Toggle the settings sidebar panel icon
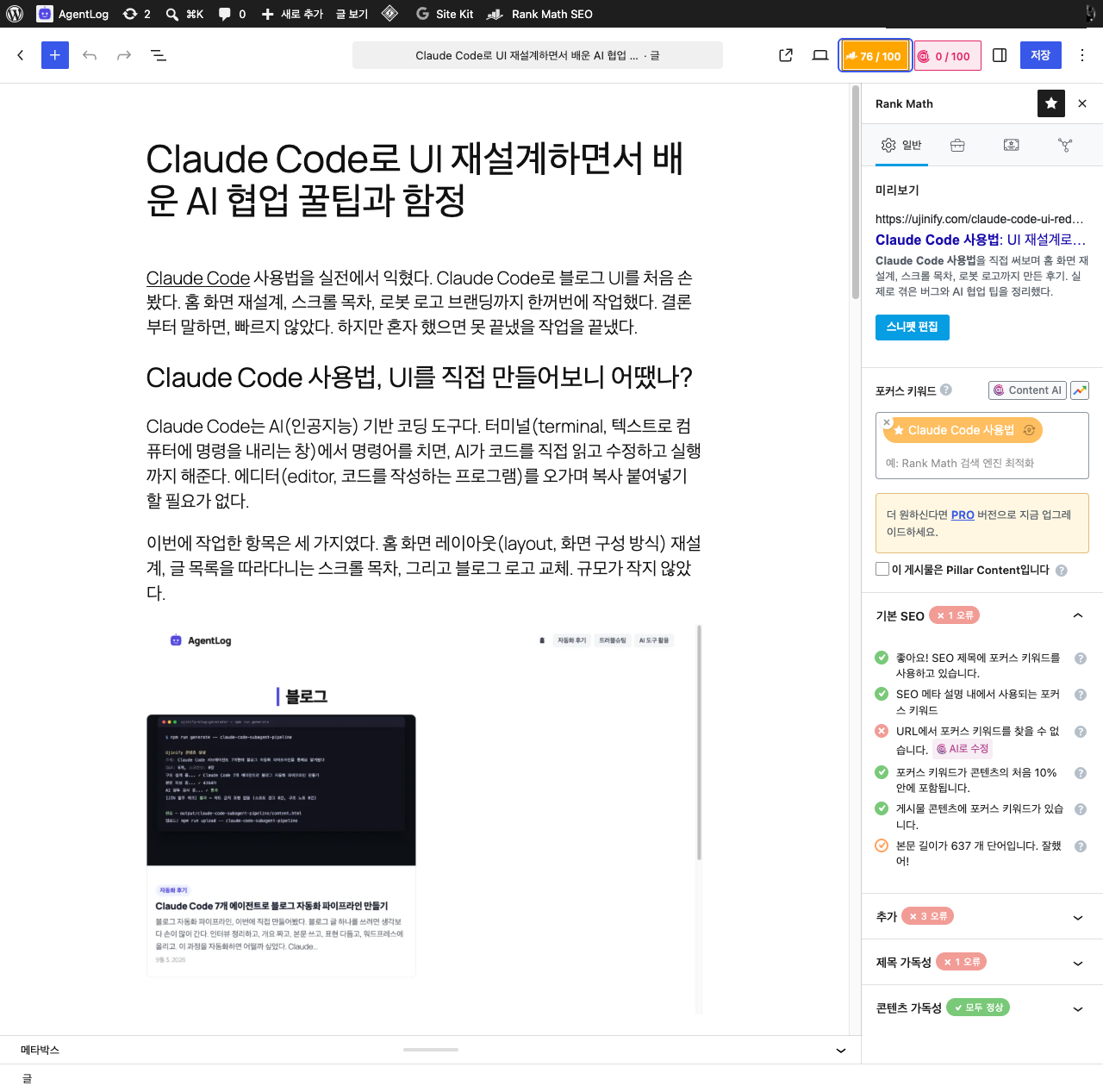Screen dimensions: 1103x1092 (1000, 55)
